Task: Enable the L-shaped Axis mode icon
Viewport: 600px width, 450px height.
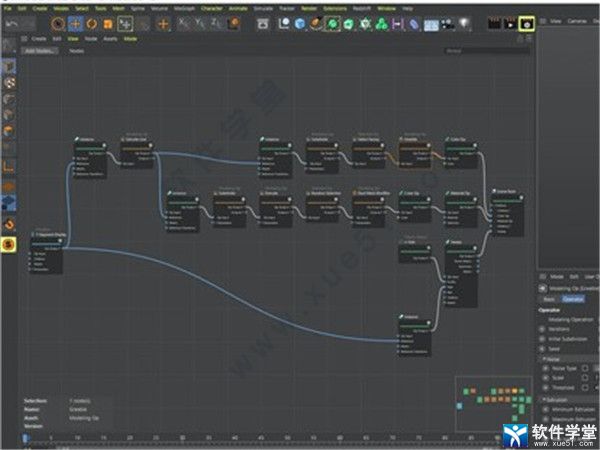Action: (9, 166)
